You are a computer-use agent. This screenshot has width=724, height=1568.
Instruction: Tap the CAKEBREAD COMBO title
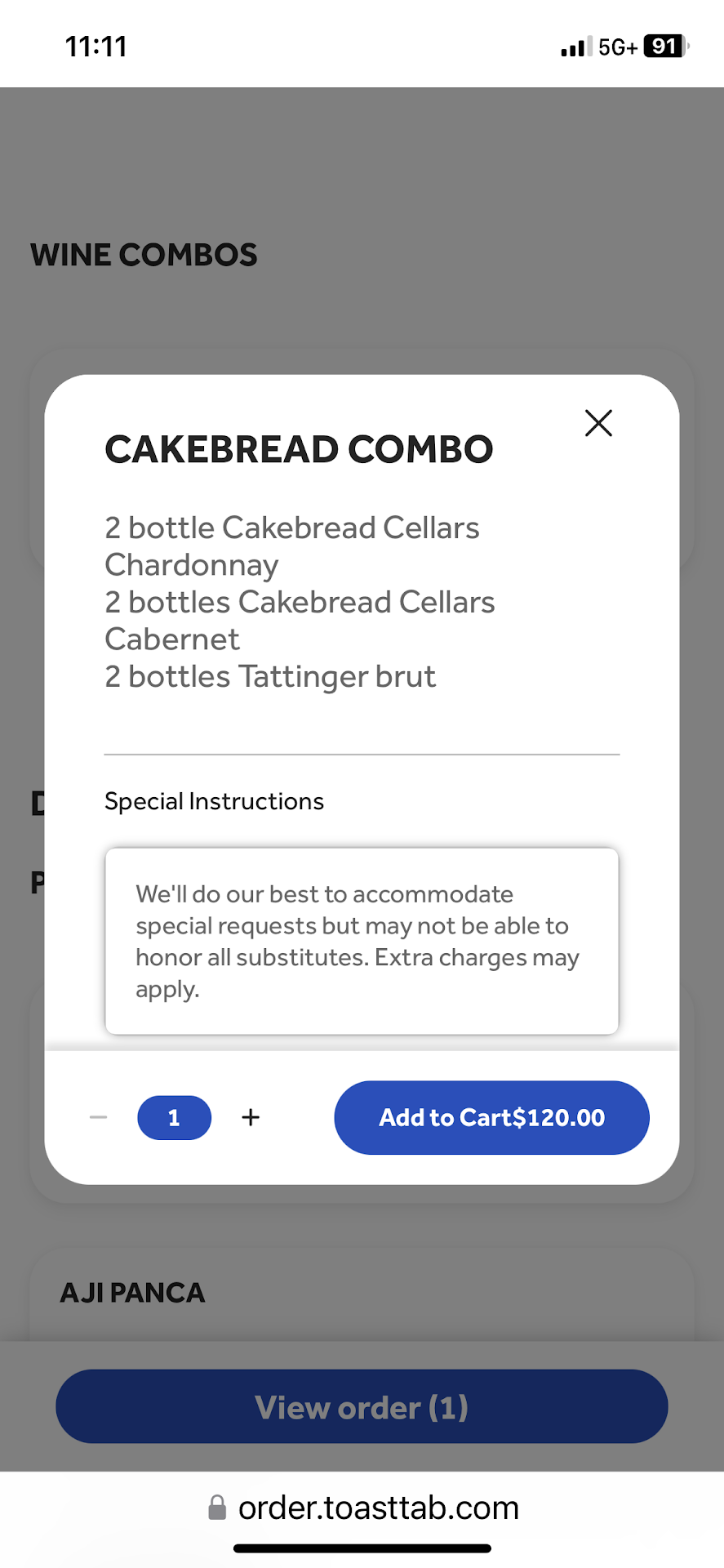[x=299, y=449]
